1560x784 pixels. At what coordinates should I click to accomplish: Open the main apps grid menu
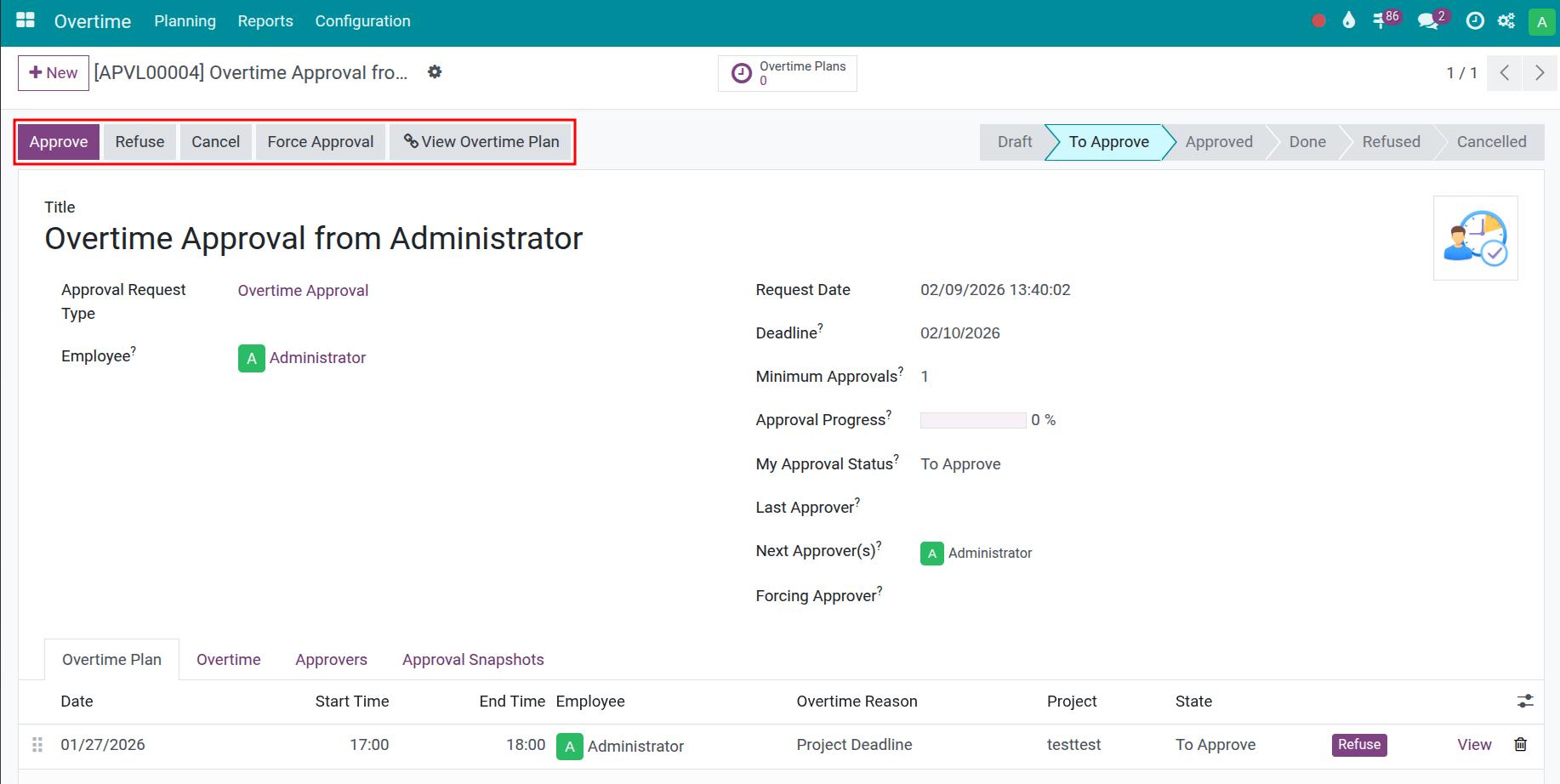pyautogui.click(x=26, y=21)
